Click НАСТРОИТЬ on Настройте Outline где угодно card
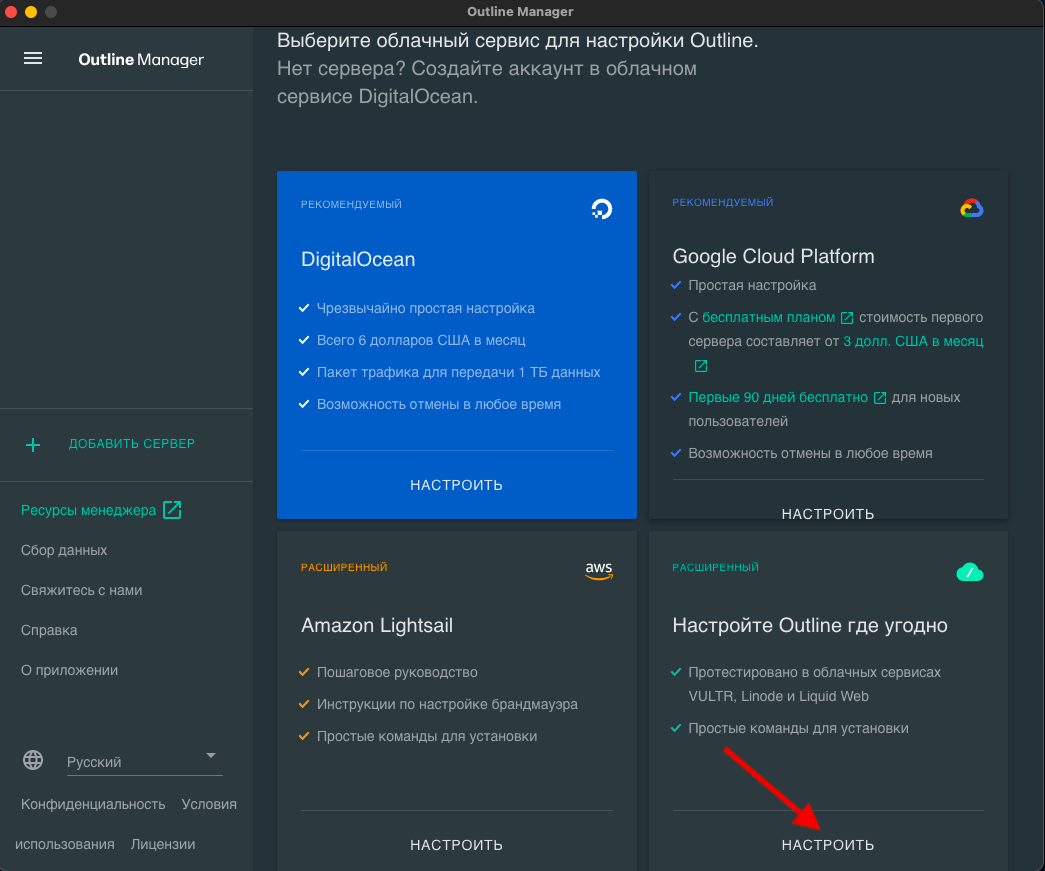Image resolution: width=1045 pixels, height=871 pixels. click(828, 845)
